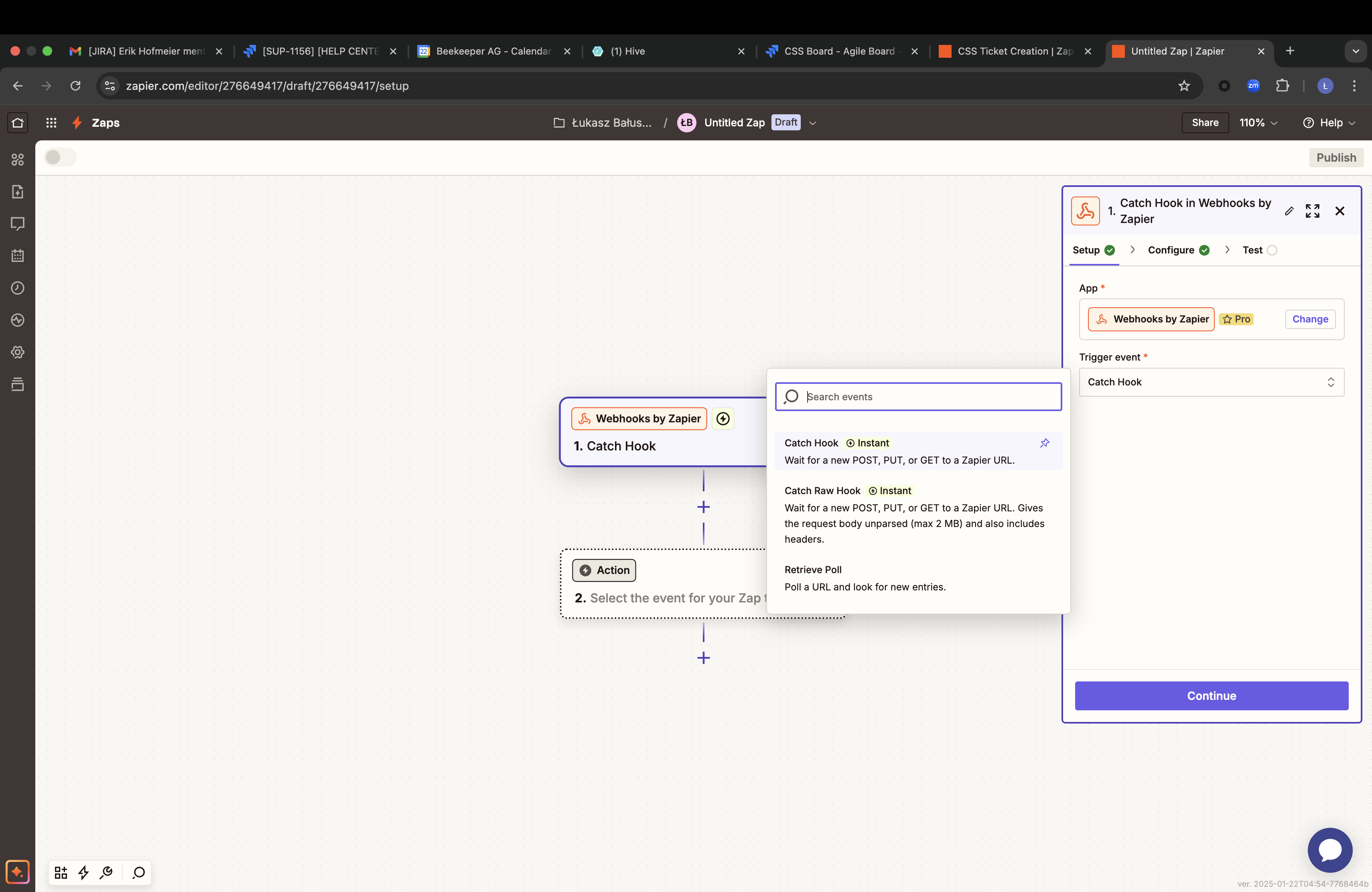Switch to CSS Ticket Creation browser tab
The width and height of the screenshot is (1372, 892).
[1015, 51]
